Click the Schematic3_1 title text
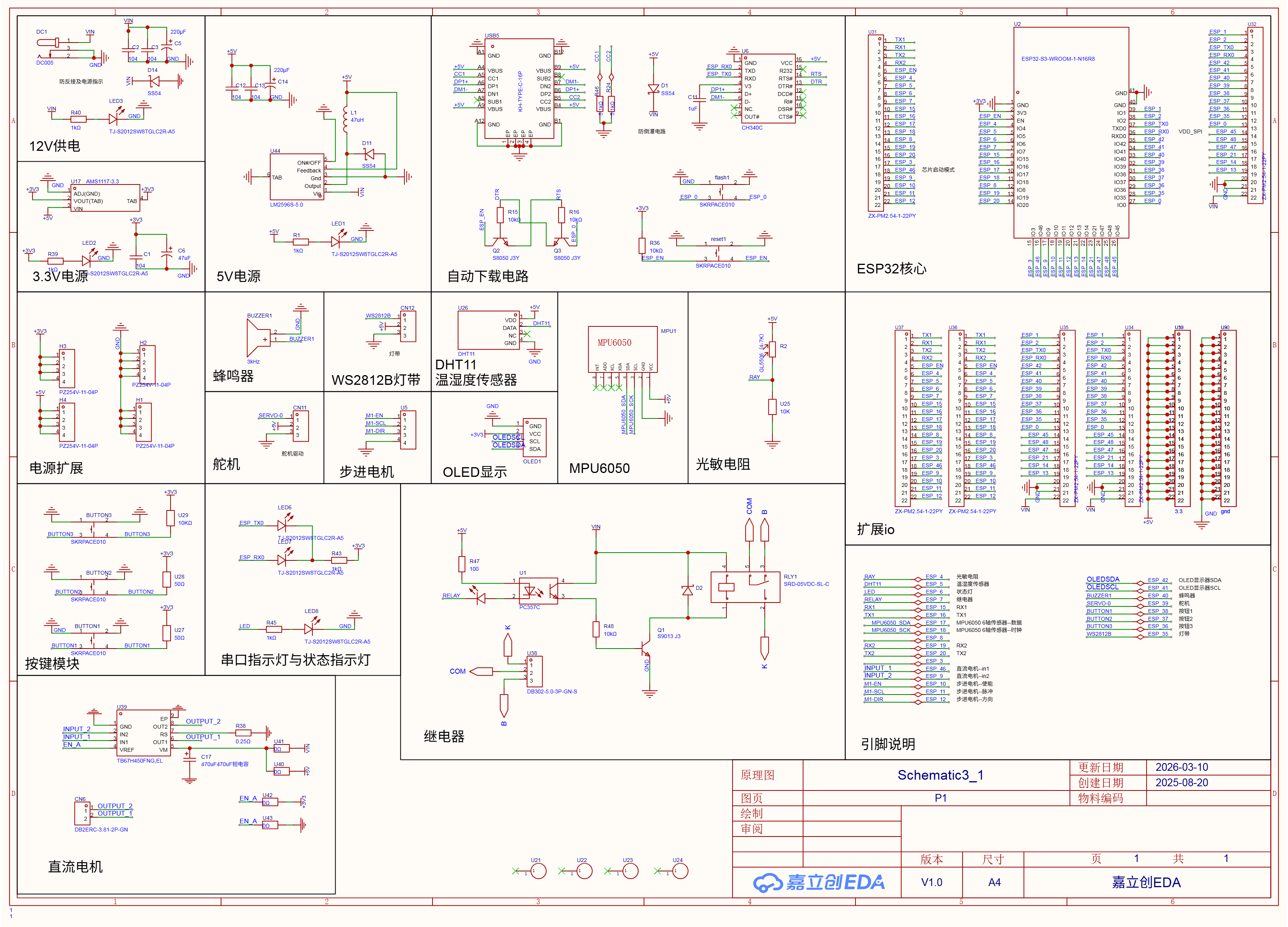The width and height of the screenshot is (1288, 927). click(940, 775)
